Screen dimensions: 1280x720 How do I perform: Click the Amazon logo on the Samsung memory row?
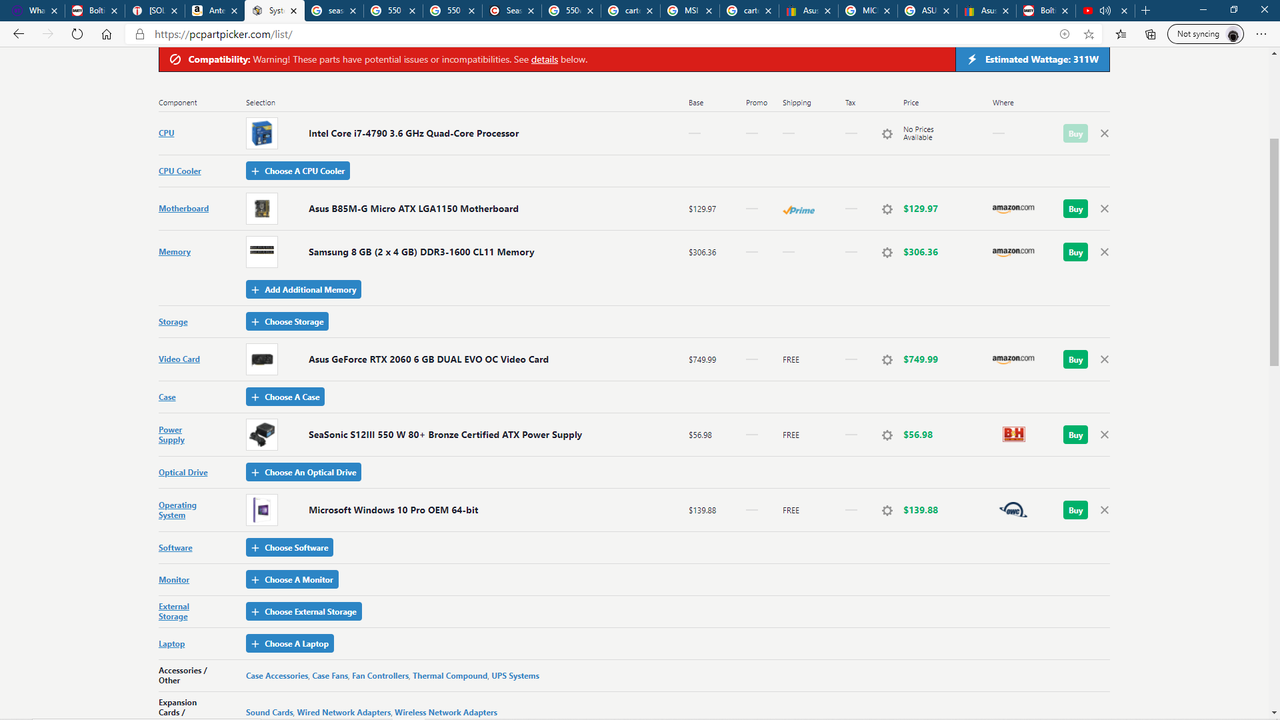click(x=1013, y=252)
